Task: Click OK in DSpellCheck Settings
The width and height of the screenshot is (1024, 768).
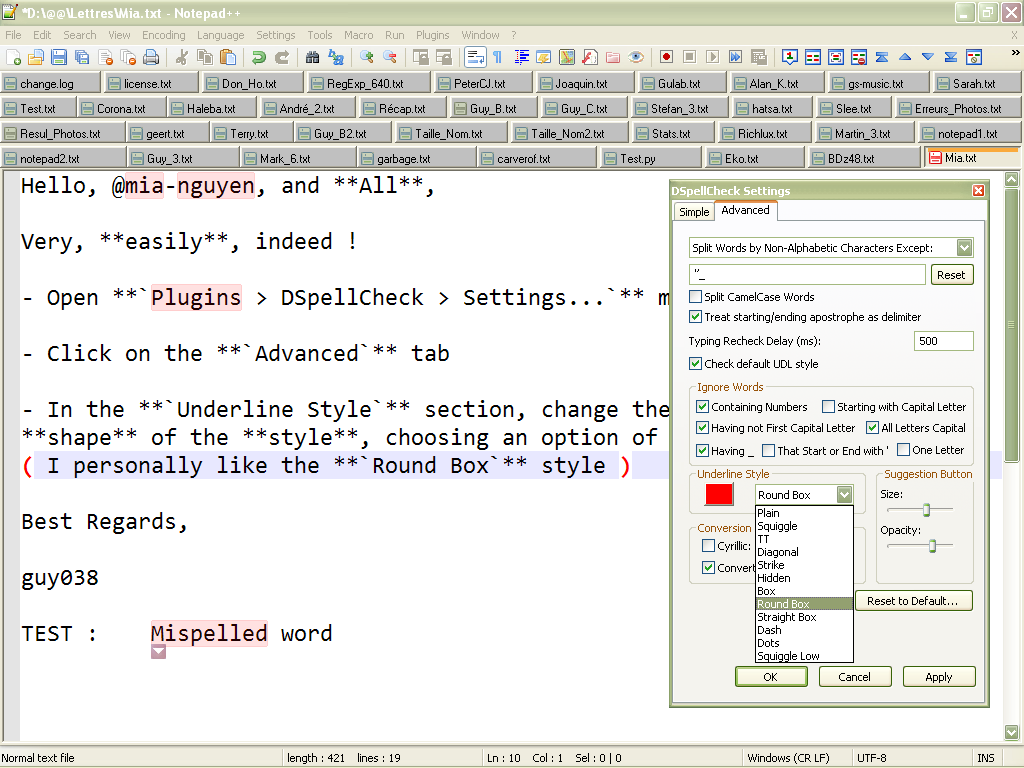Action: 771,677
